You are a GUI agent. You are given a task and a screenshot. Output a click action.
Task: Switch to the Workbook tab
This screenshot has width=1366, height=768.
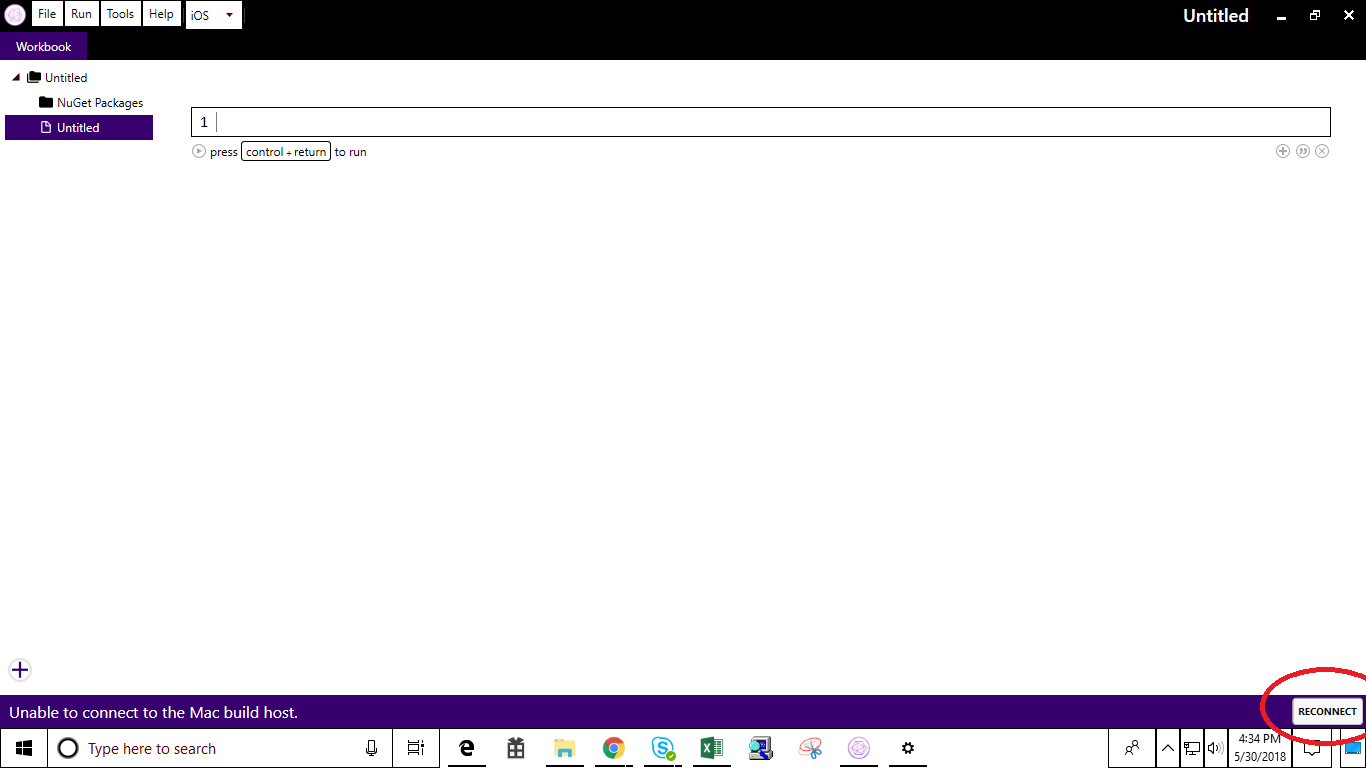click(44, 46)
